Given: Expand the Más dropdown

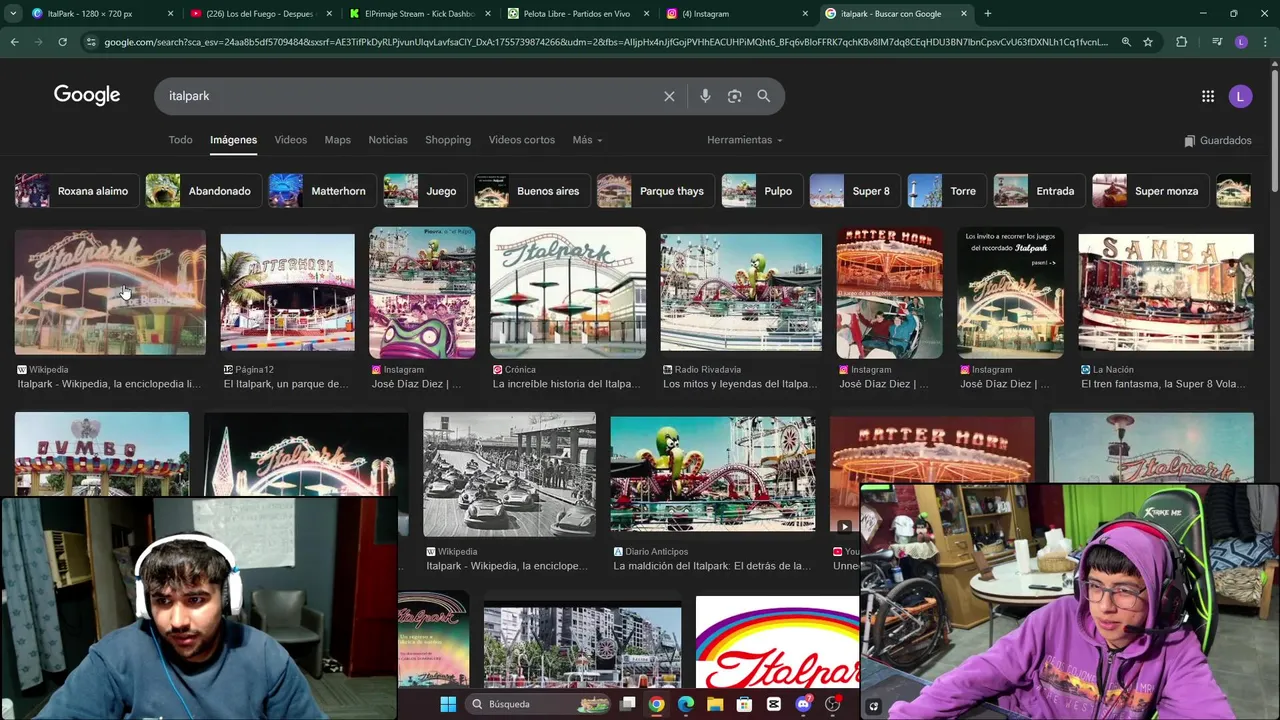Looking at the screenshot, I should tap(587, 140).
